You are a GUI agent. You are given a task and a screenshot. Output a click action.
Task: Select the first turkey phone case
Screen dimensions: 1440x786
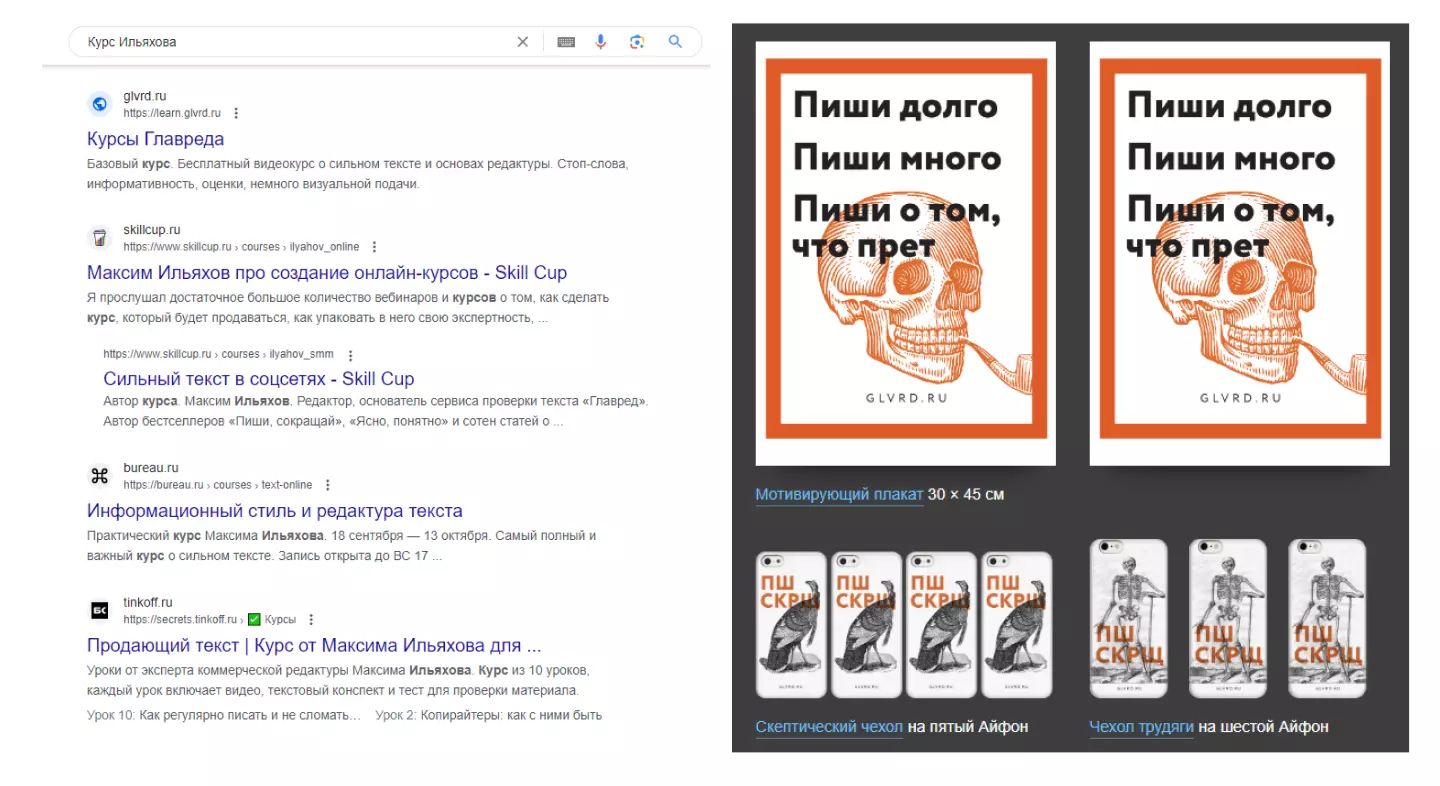(791, 625)
